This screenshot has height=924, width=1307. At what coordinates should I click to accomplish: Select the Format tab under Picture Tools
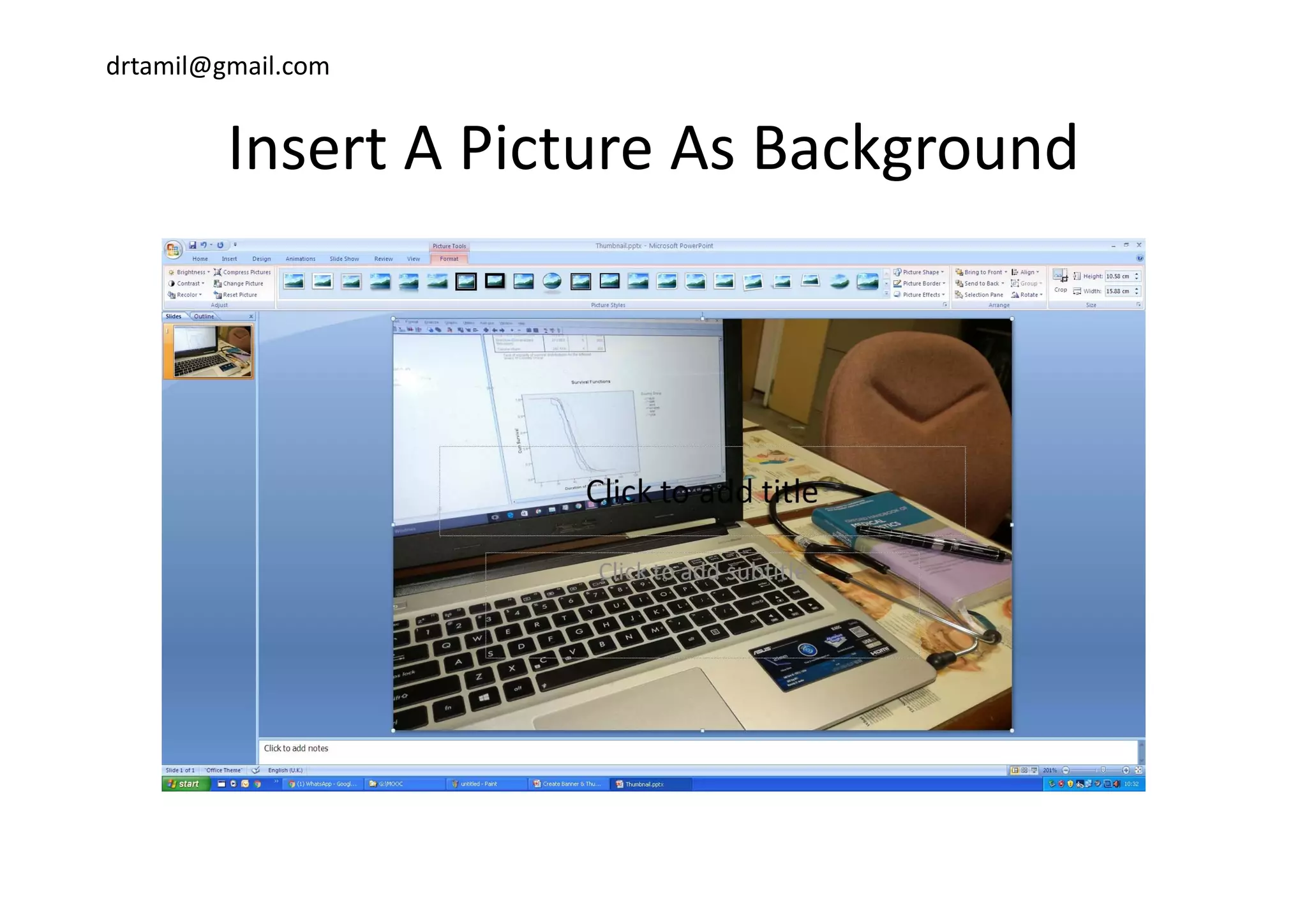pos(449,259)
